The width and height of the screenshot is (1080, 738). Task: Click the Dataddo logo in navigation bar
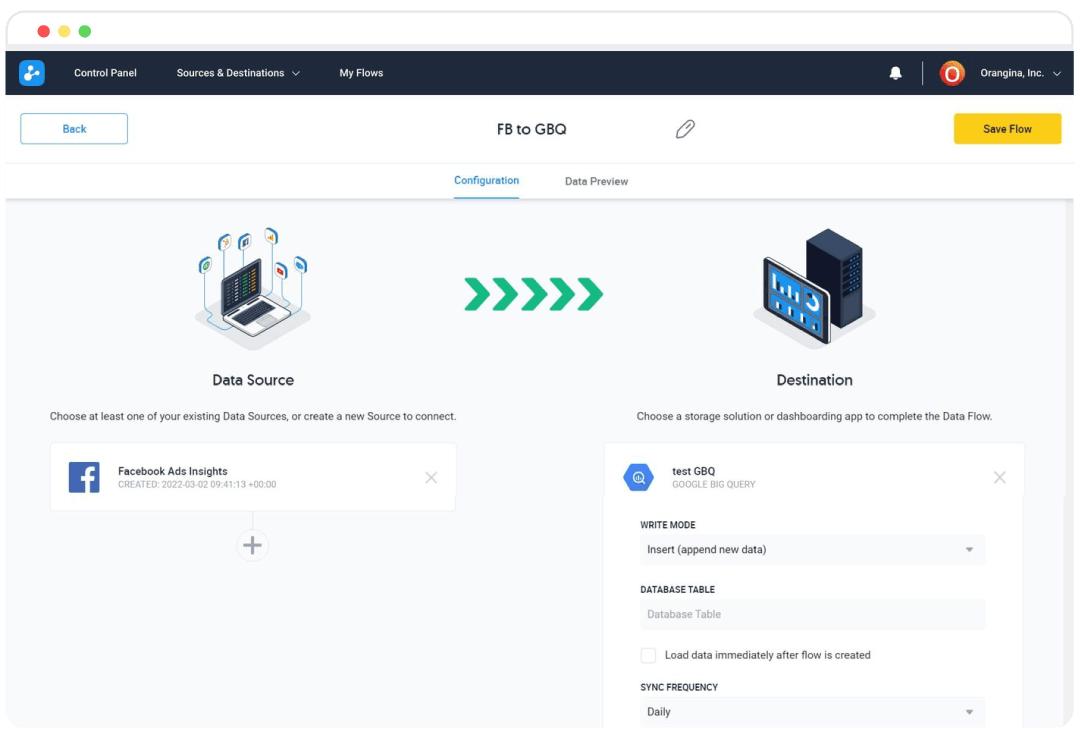tap(31, 72)
